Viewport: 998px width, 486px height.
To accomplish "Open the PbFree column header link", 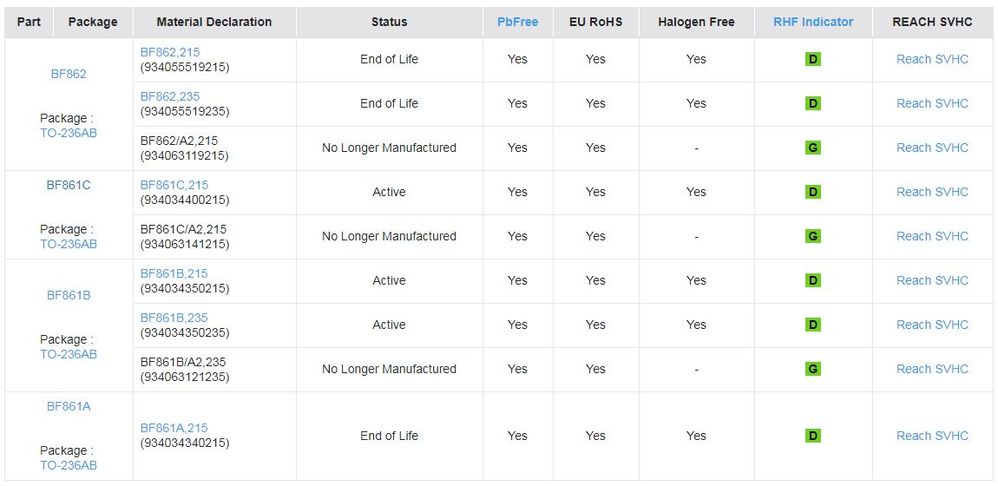I will (517, 22).
